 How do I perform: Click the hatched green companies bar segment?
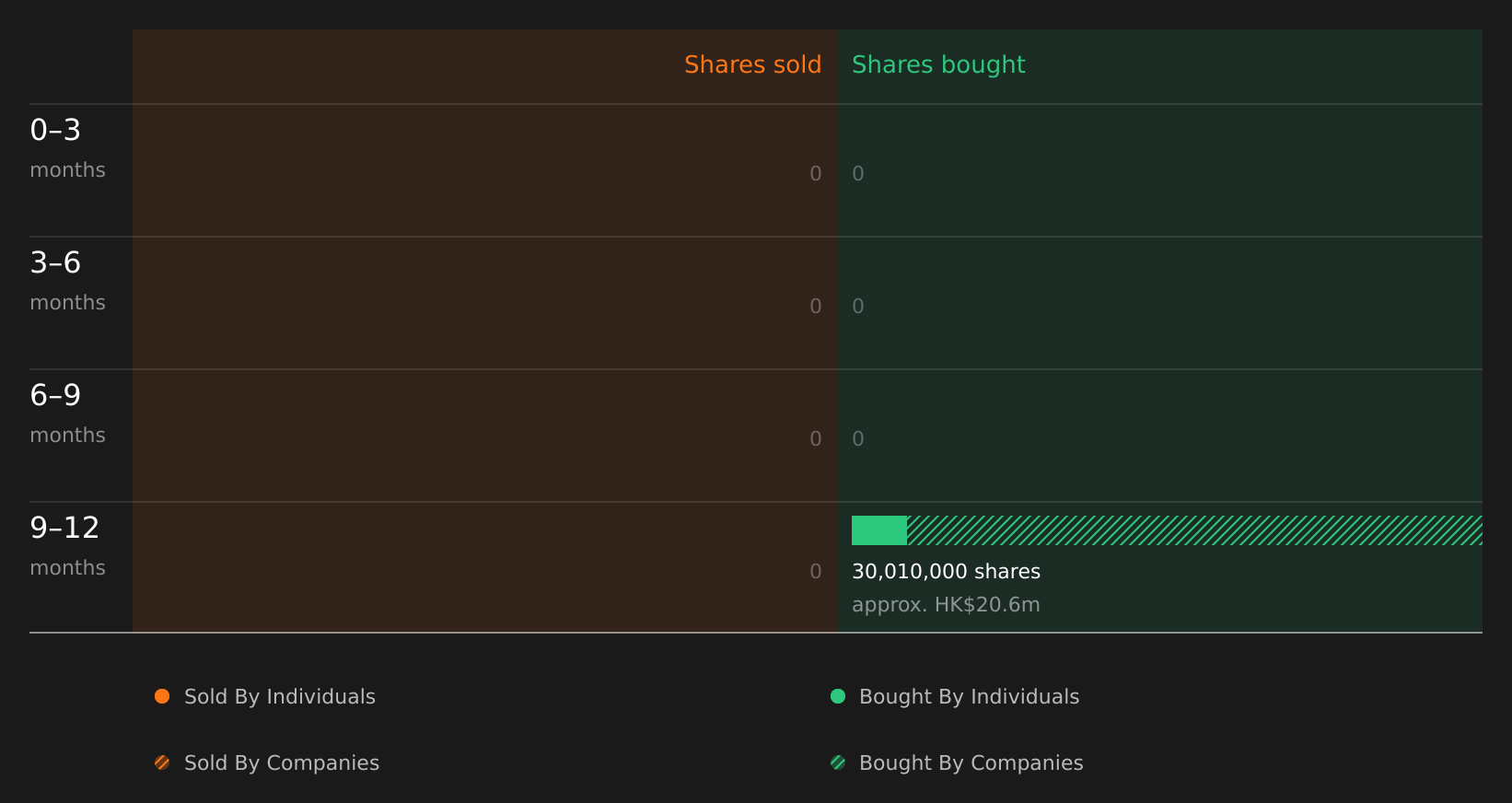click(x=1194, y=530)
